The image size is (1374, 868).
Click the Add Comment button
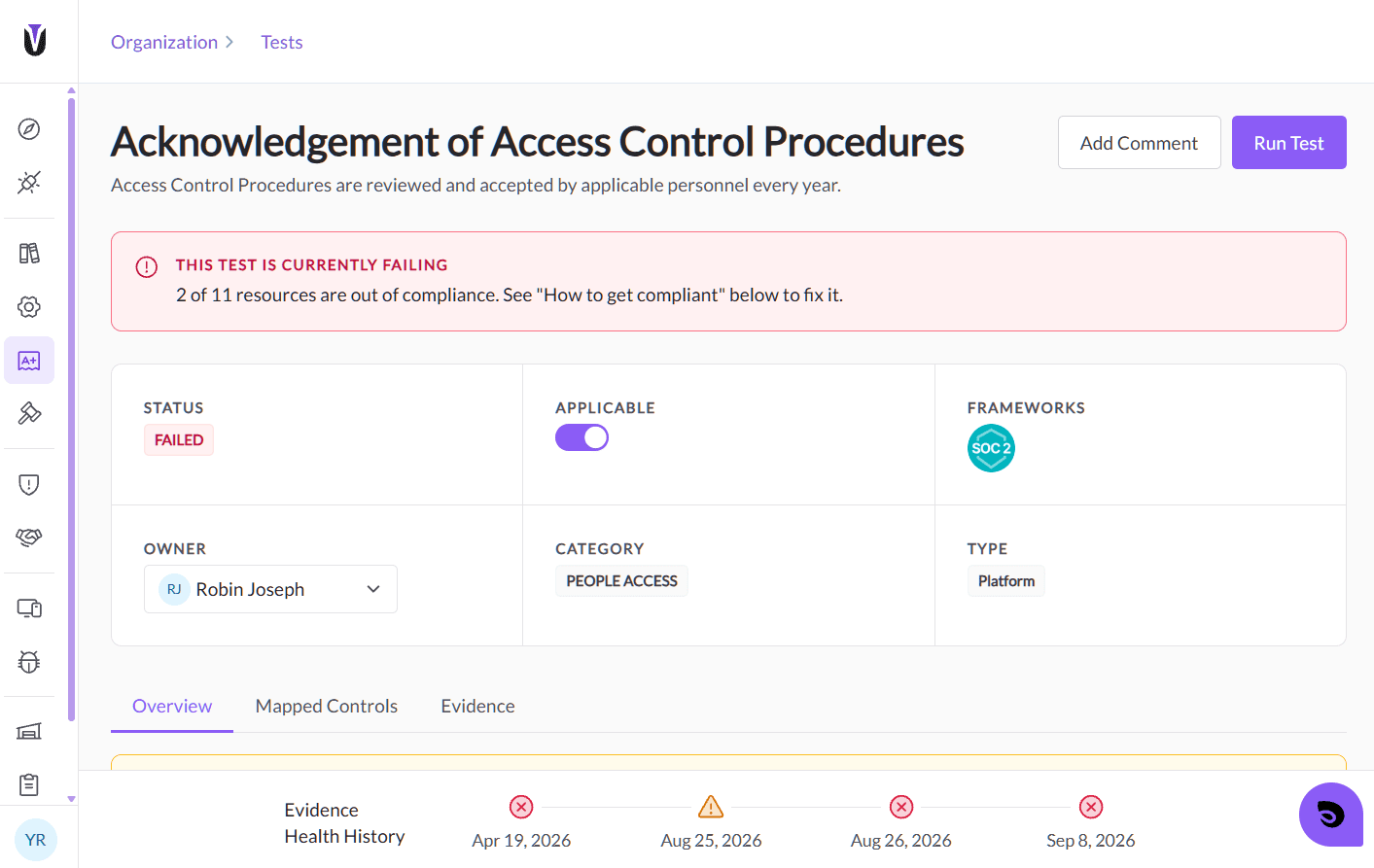coord(1139,143)
